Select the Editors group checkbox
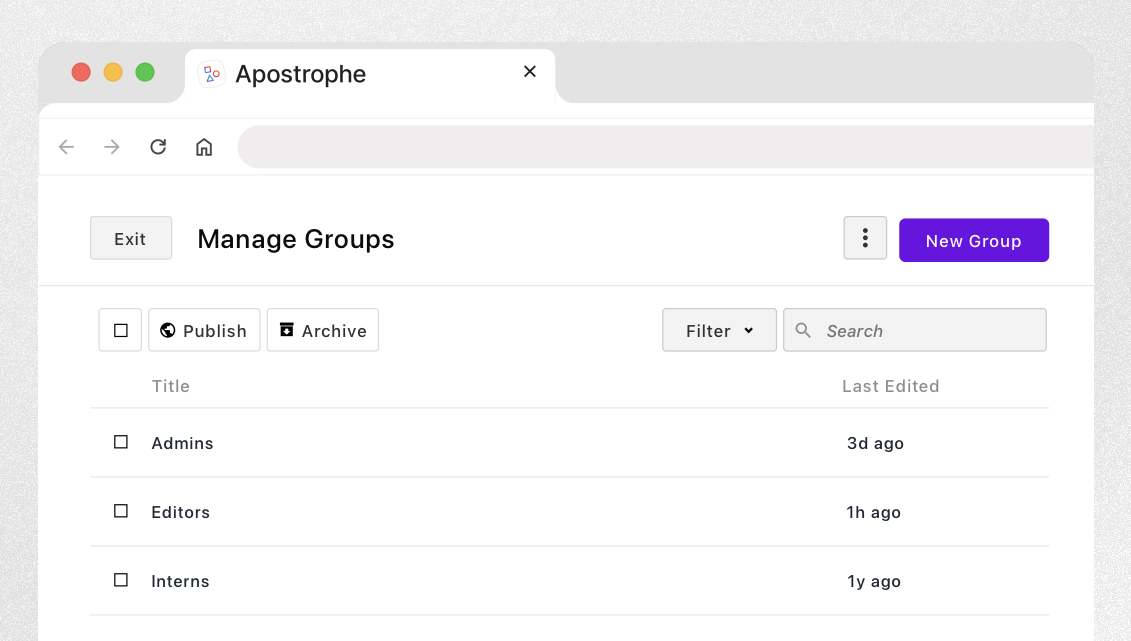Image resolution: width=1131 pixels, height=641 pixels. tap(121, 511)
